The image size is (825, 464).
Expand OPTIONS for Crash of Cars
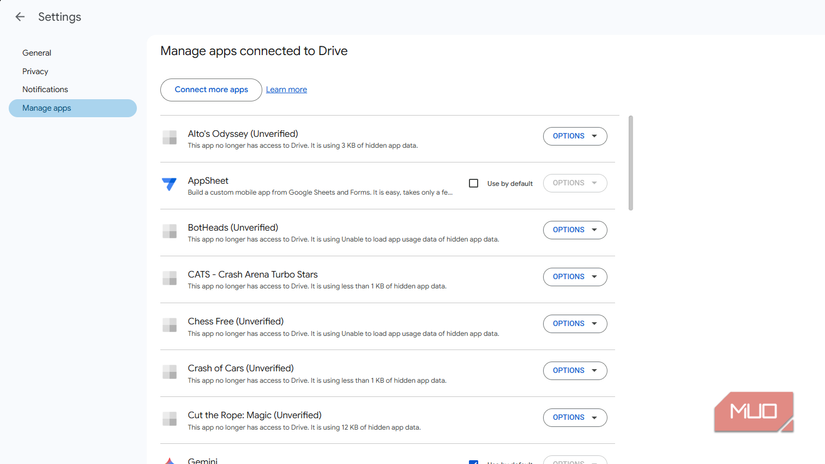coord(575,370)
